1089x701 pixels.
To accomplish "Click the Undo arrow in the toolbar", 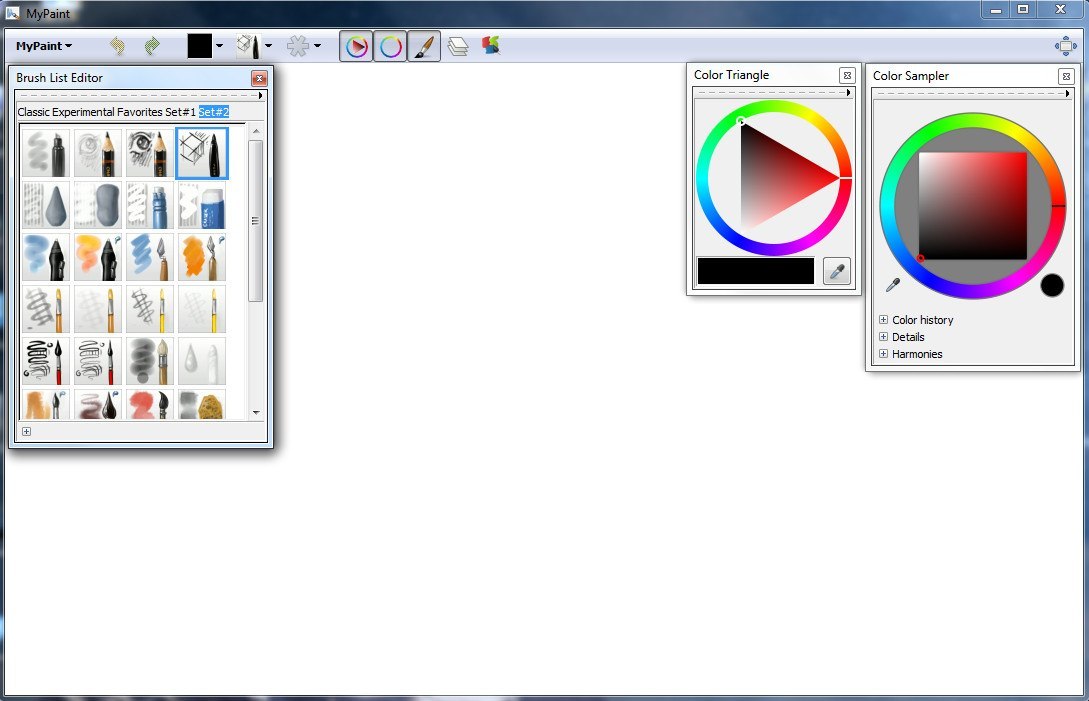I will point(118,46).
